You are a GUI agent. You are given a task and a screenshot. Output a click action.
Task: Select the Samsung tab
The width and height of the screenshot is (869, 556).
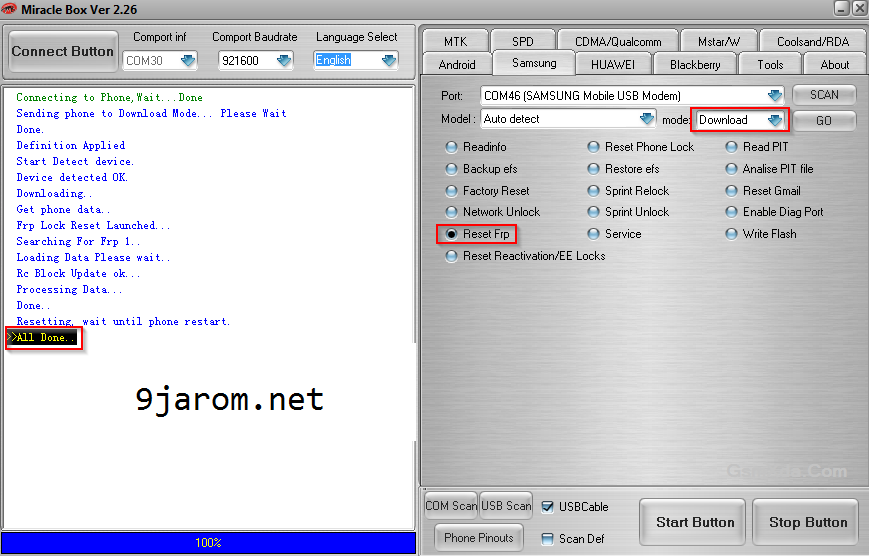pos(534,63)
